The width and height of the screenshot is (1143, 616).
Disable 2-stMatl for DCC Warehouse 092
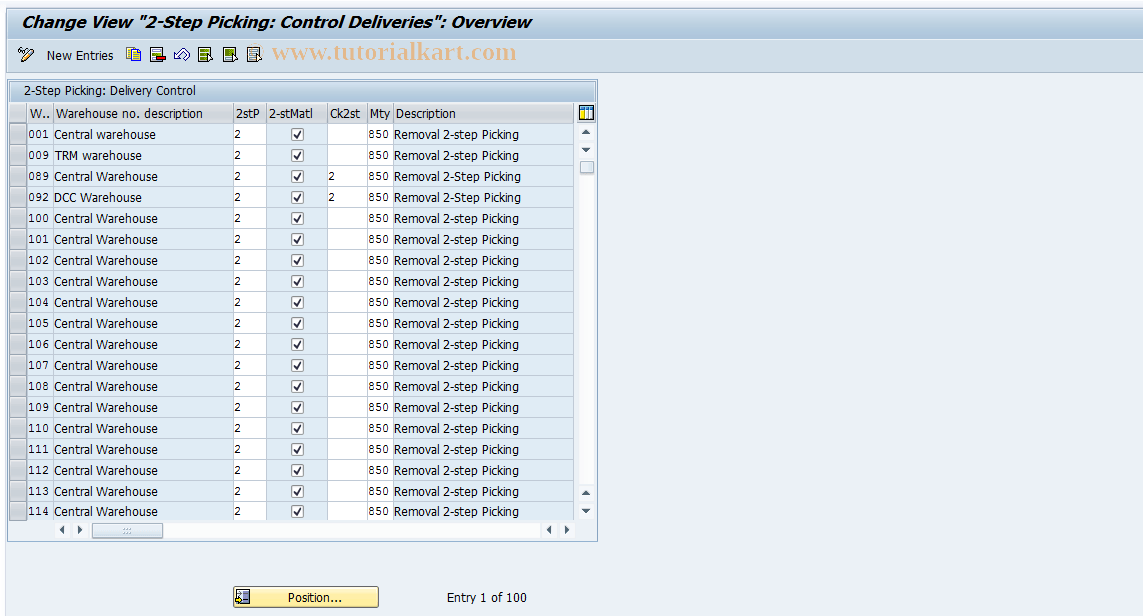[297, 197]
